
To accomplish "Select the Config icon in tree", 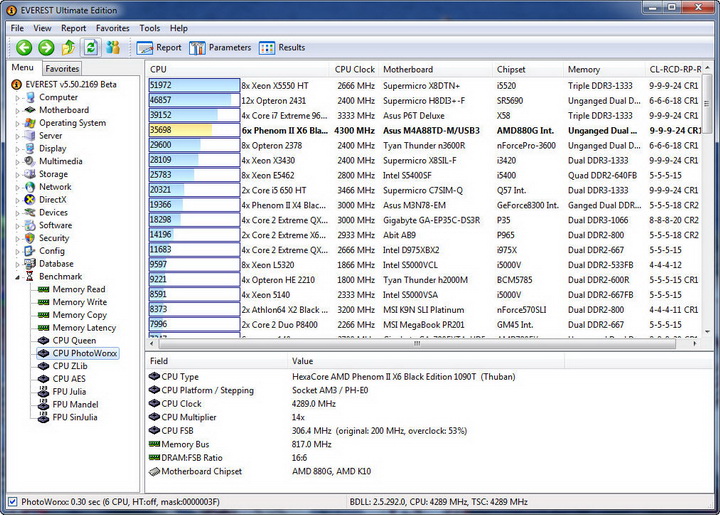I will (30, 251).
